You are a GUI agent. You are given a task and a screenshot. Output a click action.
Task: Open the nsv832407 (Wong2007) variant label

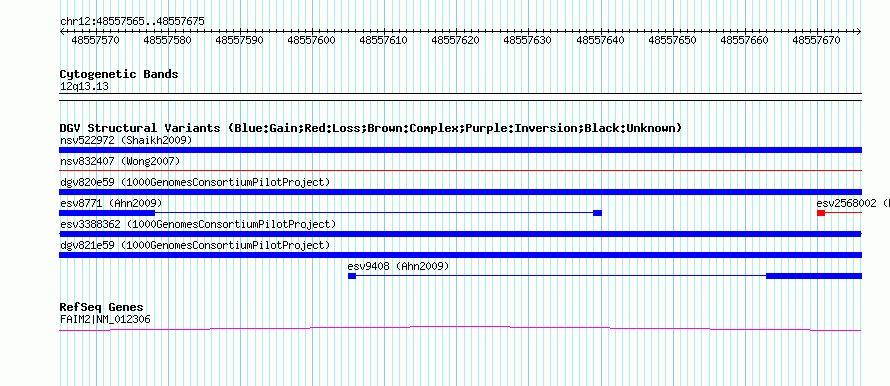point(120,161)
